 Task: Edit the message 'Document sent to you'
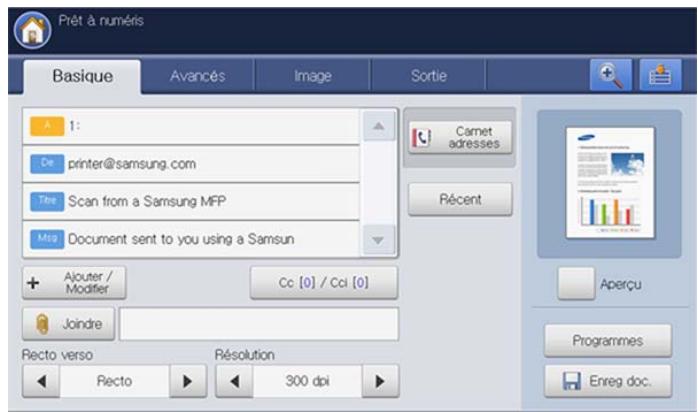coord(191,239)
